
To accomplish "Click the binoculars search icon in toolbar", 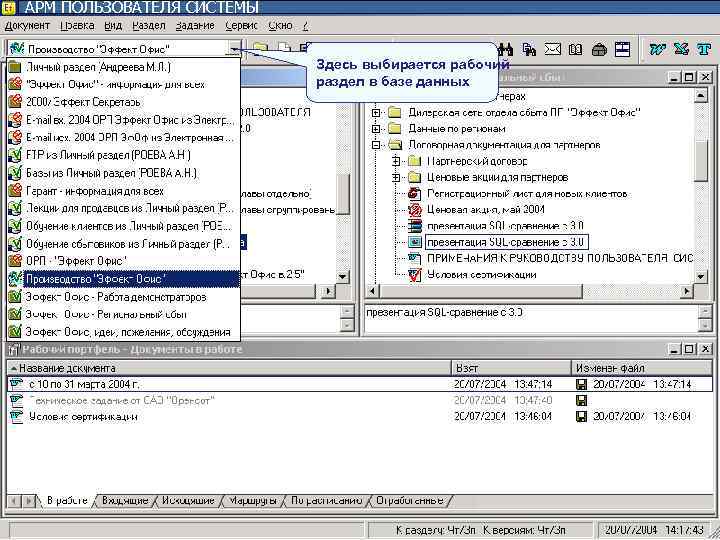I will pyautogui.click(x=506, y=49).
